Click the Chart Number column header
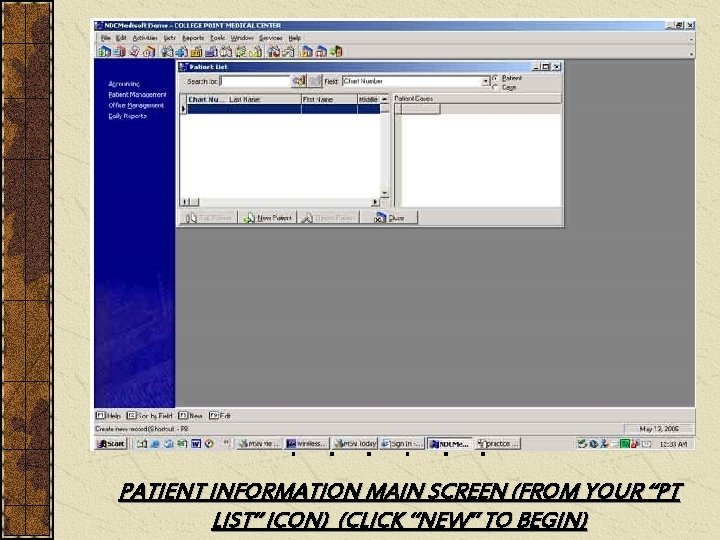Screen dimensions: 720x540 [207, 99]
